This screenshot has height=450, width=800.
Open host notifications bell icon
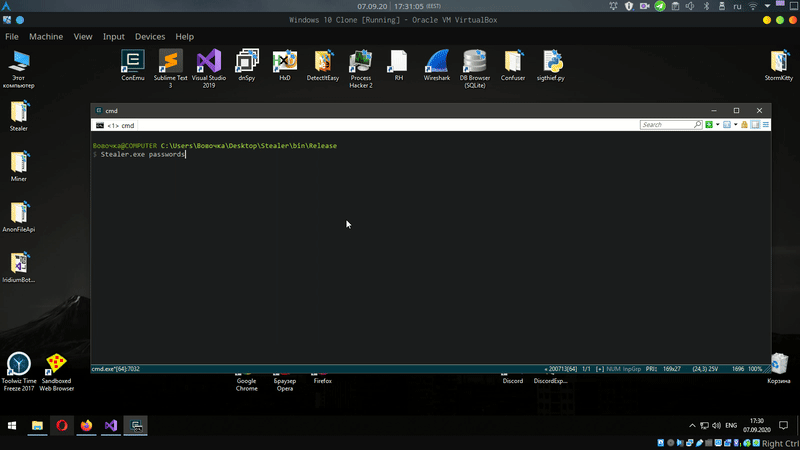(x=613, y=6)
